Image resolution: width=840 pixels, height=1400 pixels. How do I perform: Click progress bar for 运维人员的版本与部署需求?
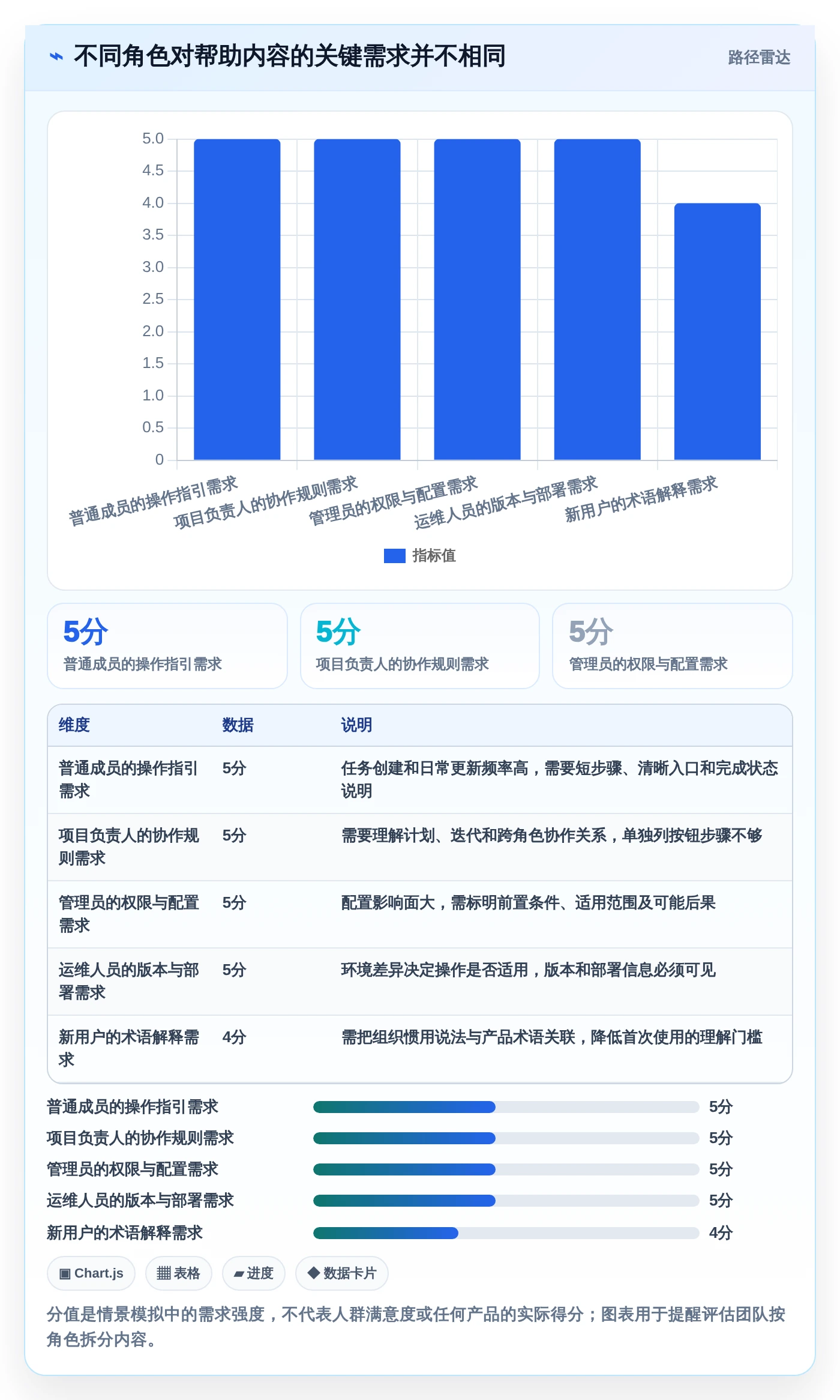tap(506, 1201)
